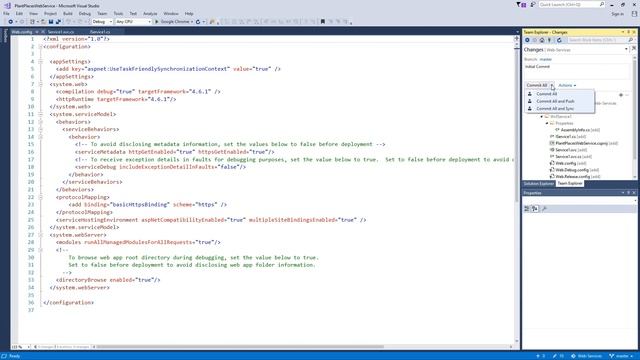The height and width of the screenshot is (360, 640).
Task: Open the Build menu
Action: pos(68,13)
